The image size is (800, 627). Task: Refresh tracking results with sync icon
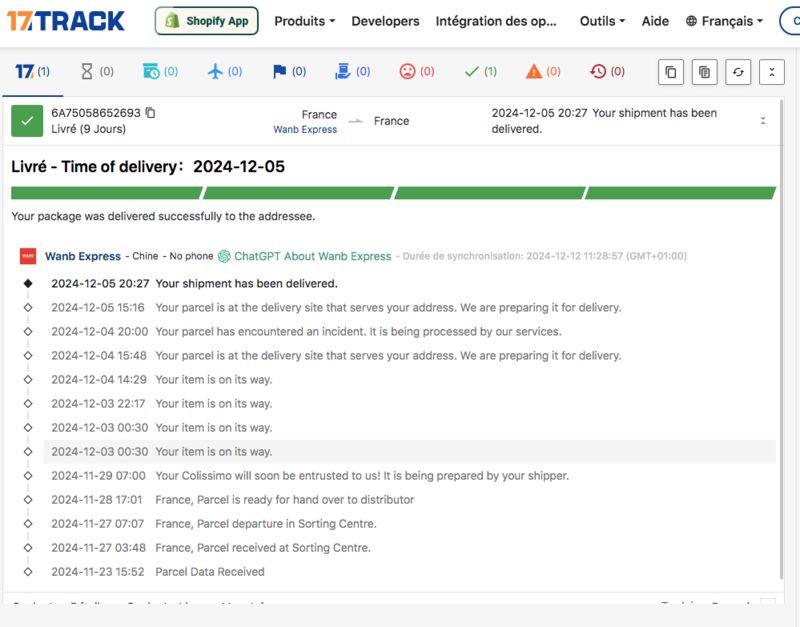click(x=738, y=72)
